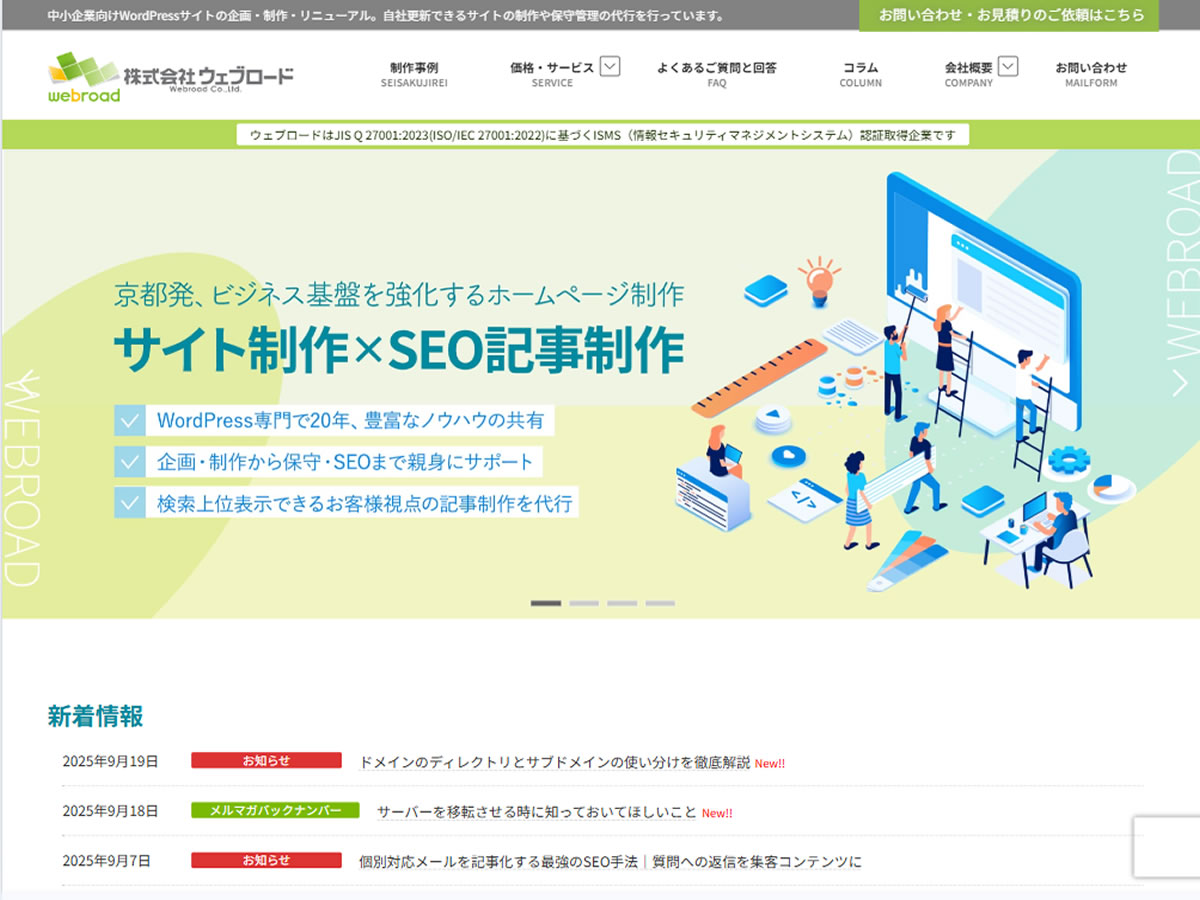The width and height of the screenshot is (1200, 900).
Task: Click the お問い合わせ MAILFORM navigation item
Action: (1092, 73)
